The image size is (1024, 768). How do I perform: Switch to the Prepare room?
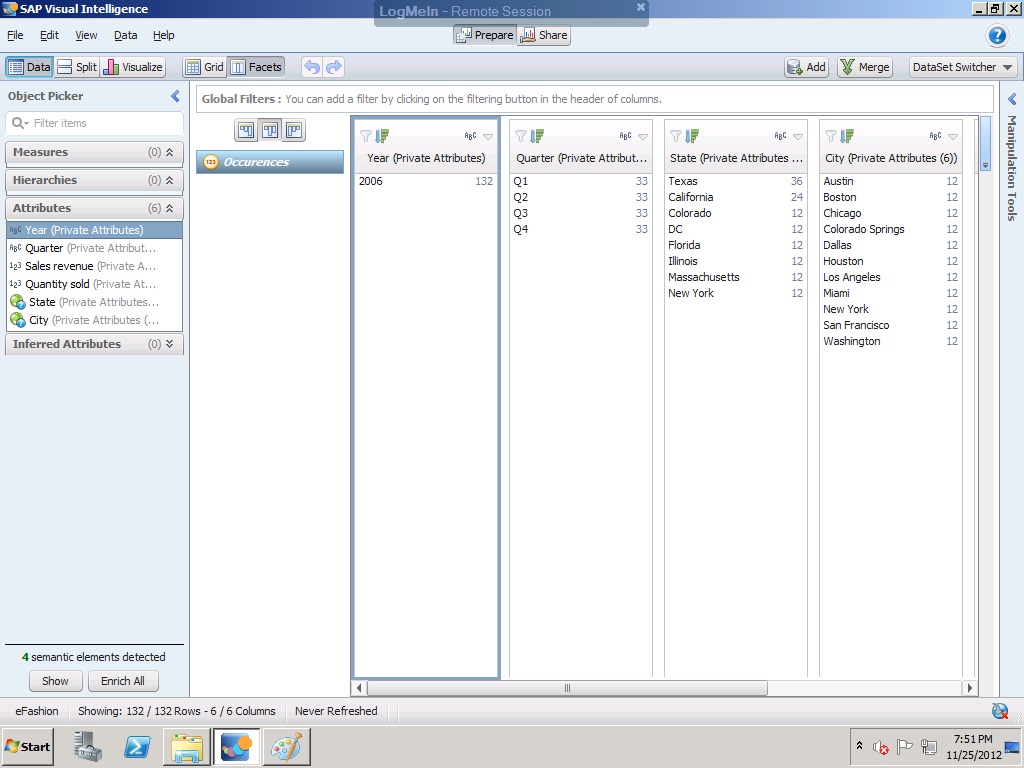point(485,35)
